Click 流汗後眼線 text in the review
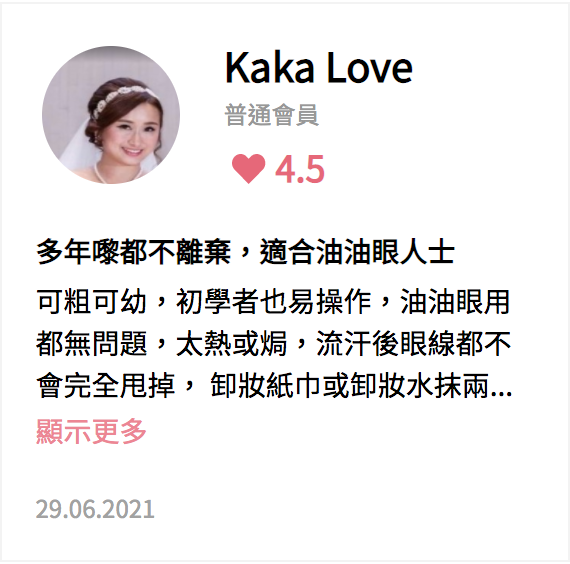Image resolution: width=570 pixels, height=564 pixels. 386,344
